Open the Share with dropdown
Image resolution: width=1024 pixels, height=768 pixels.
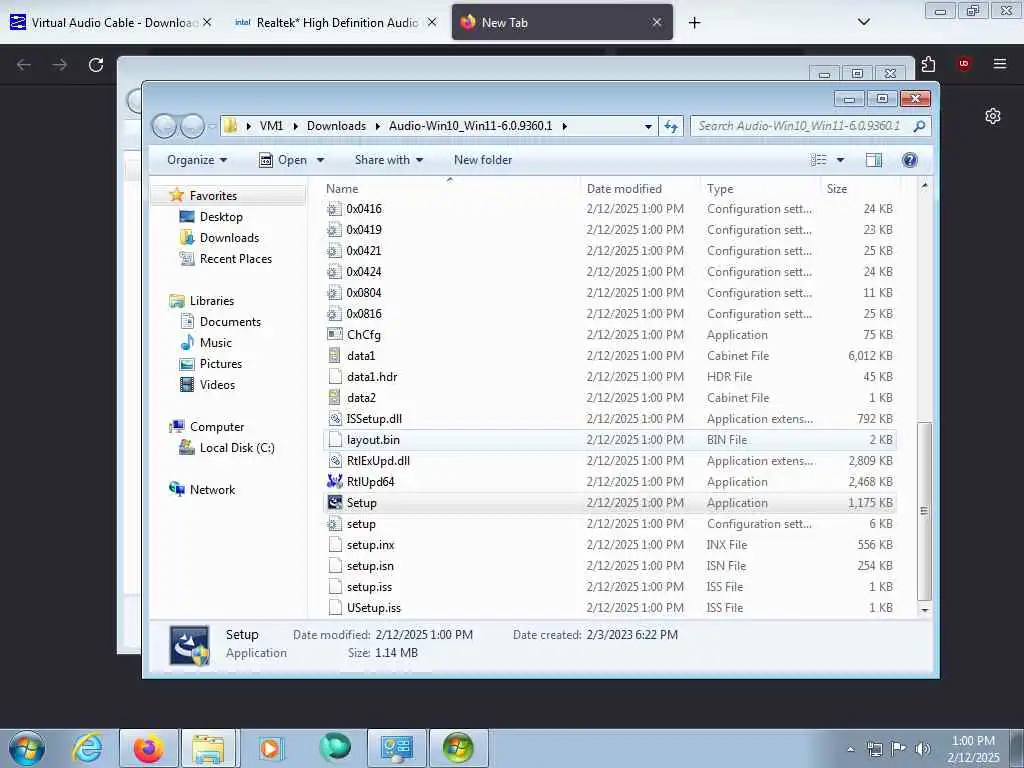tap(389, 160)
